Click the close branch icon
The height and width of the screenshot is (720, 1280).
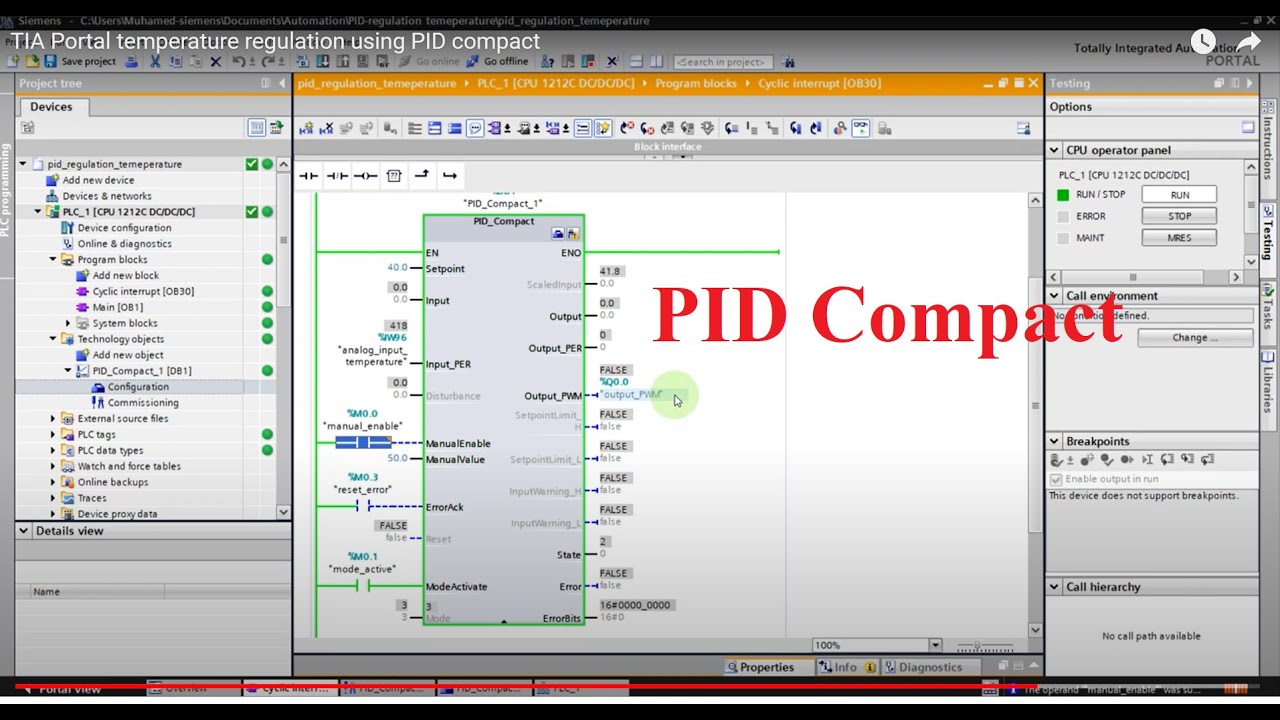coord(450,176)
